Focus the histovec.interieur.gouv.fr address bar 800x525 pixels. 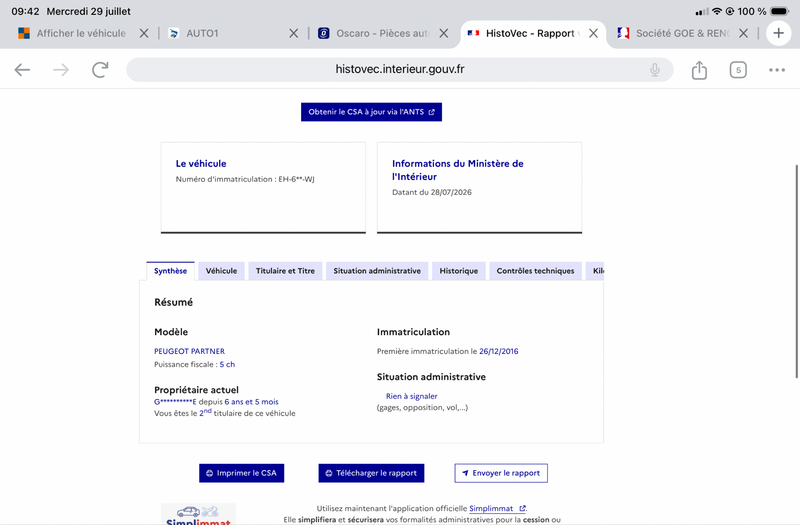(399, 69)
